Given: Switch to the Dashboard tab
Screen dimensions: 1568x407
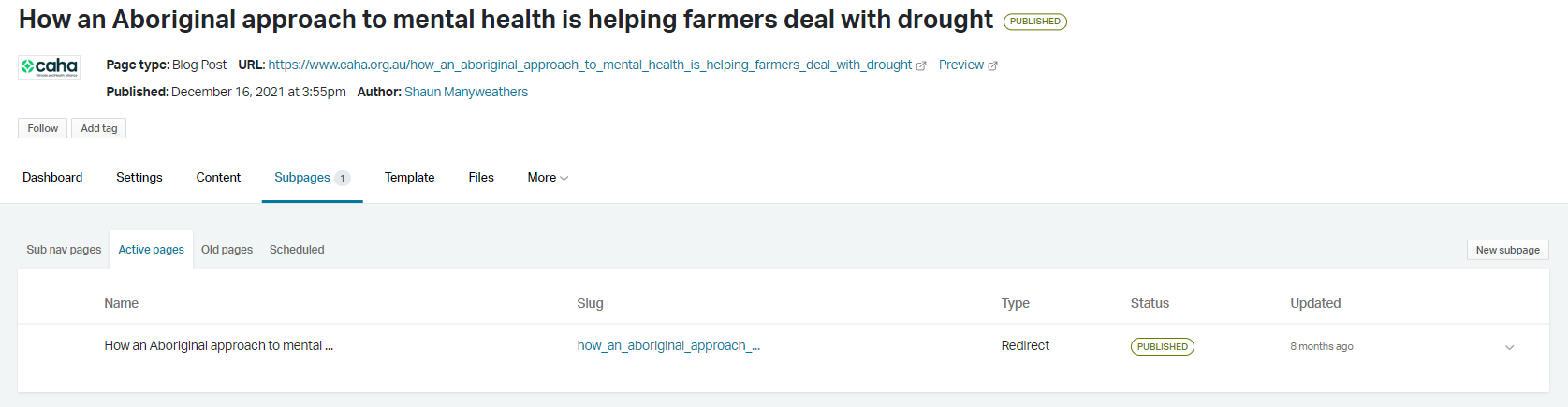Looking at the screenshot, I should click(x=52, y=178).
